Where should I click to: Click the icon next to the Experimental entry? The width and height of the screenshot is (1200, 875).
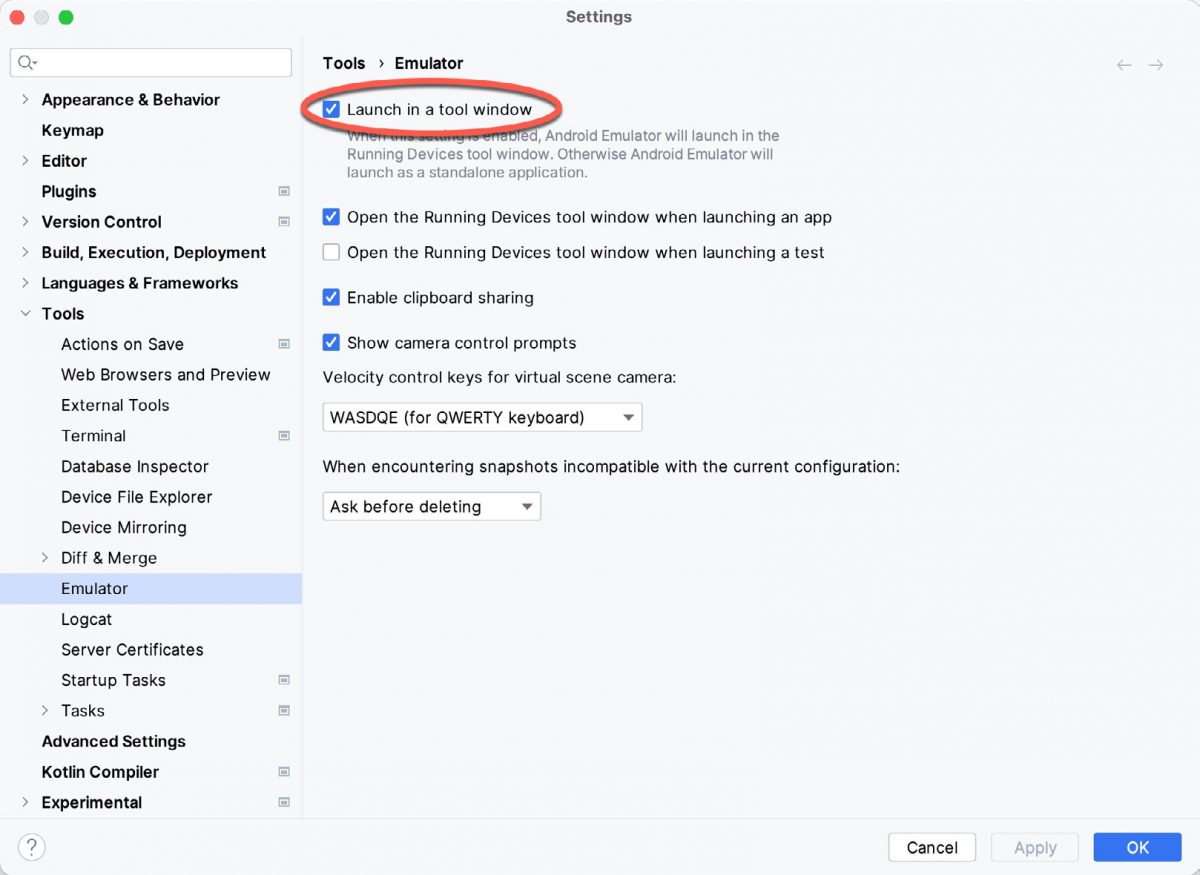pos(284,802)
